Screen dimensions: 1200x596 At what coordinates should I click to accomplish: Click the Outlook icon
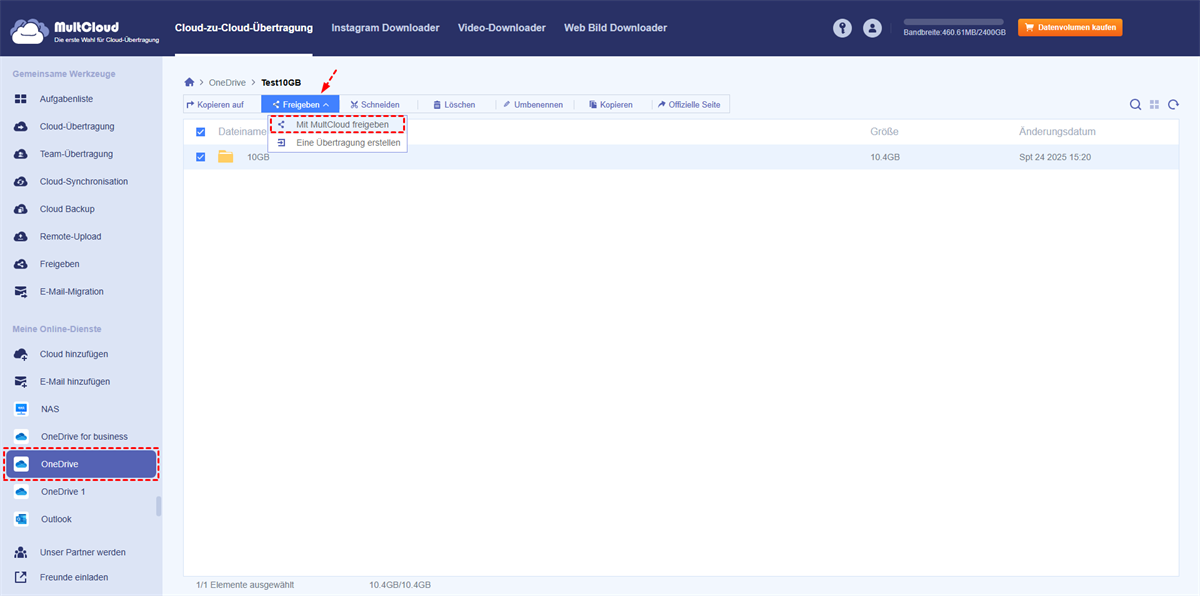[21, 519]
